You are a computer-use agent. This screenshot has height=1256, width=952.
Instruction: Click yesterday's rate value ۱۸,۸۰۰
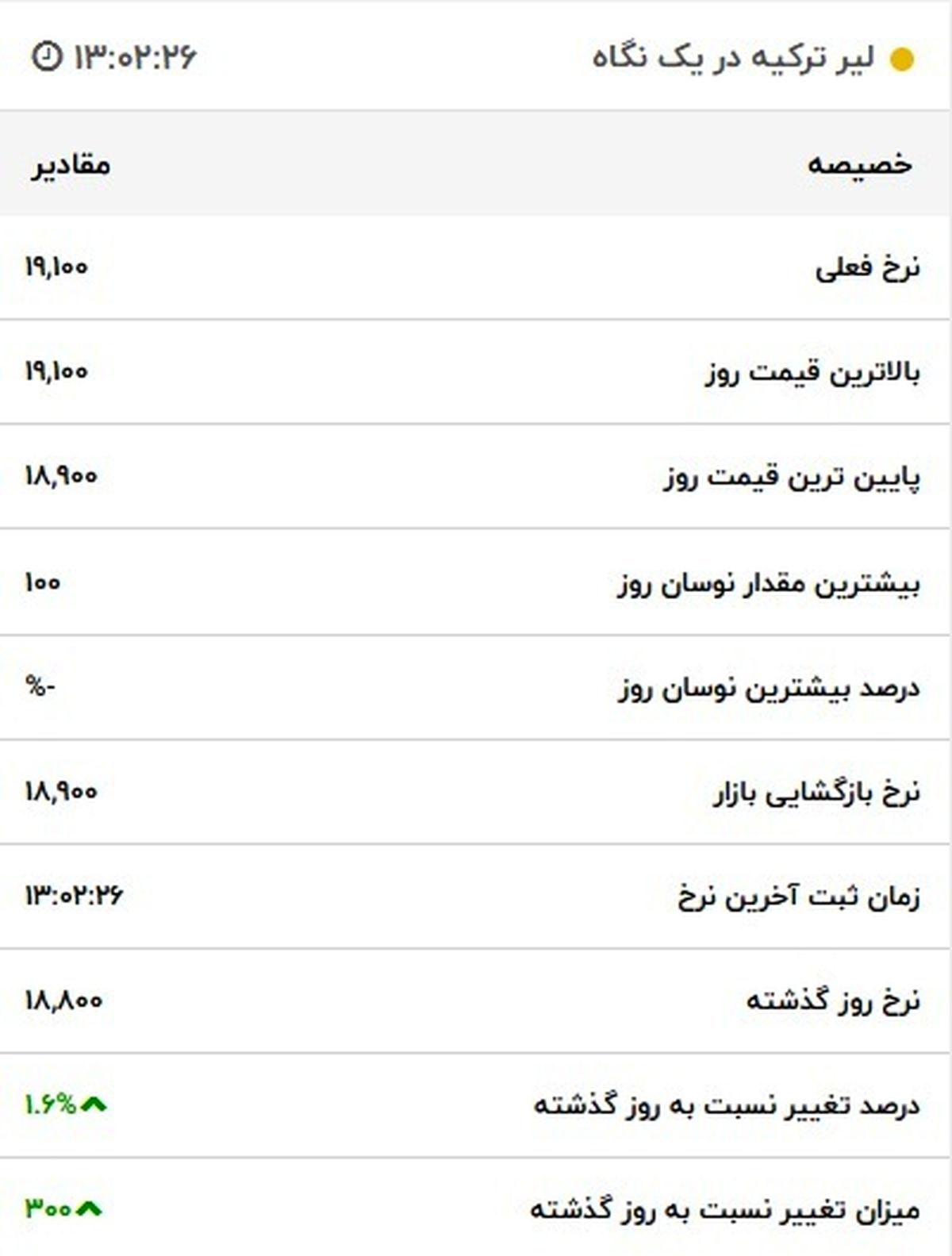63,1000
